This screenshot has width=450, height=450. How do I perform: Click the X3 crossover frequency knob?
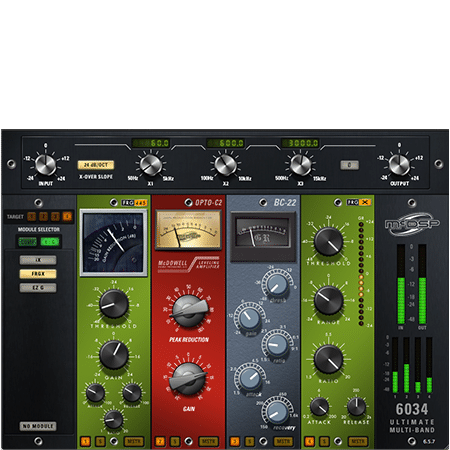[x=300, y=165]
